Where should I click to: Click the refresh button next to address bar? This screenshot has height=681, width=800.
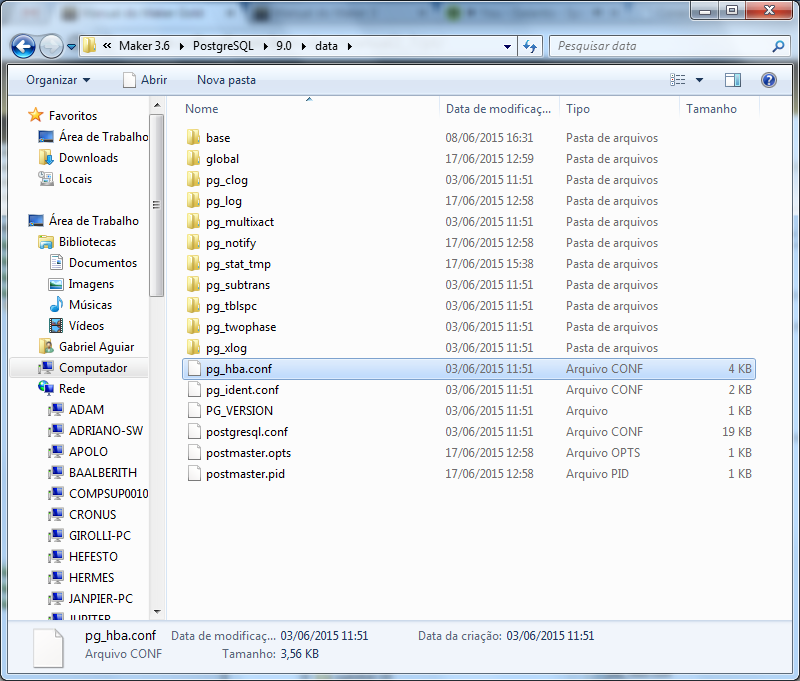coord(530,46)
